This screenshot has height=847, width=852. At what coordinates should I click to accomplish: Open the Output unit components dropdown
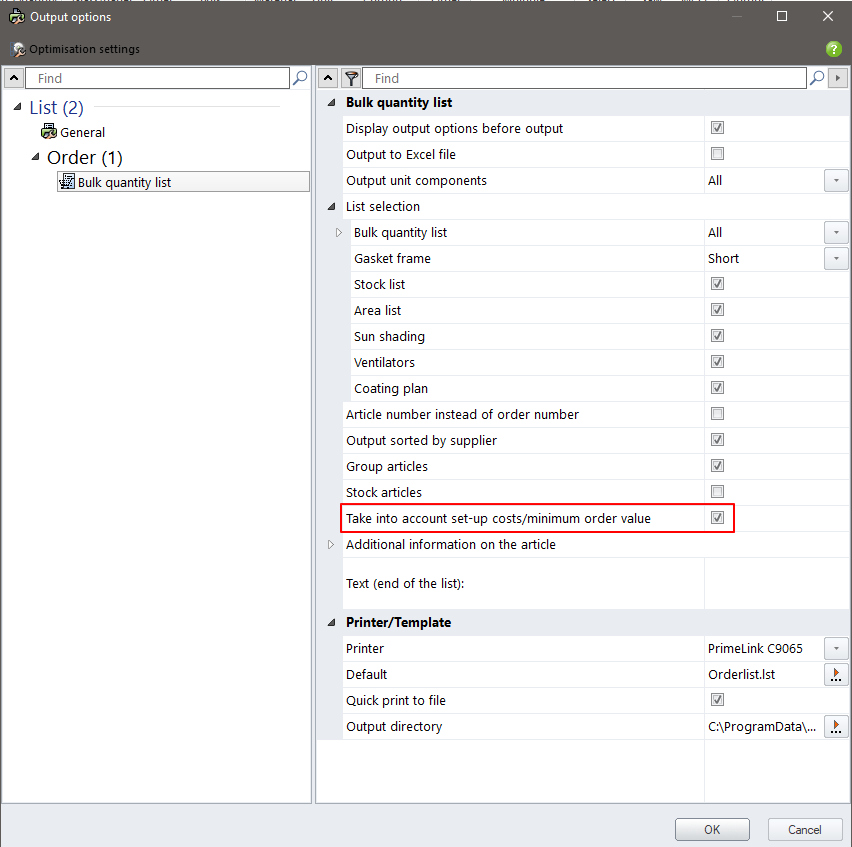[x=836, y=181]
